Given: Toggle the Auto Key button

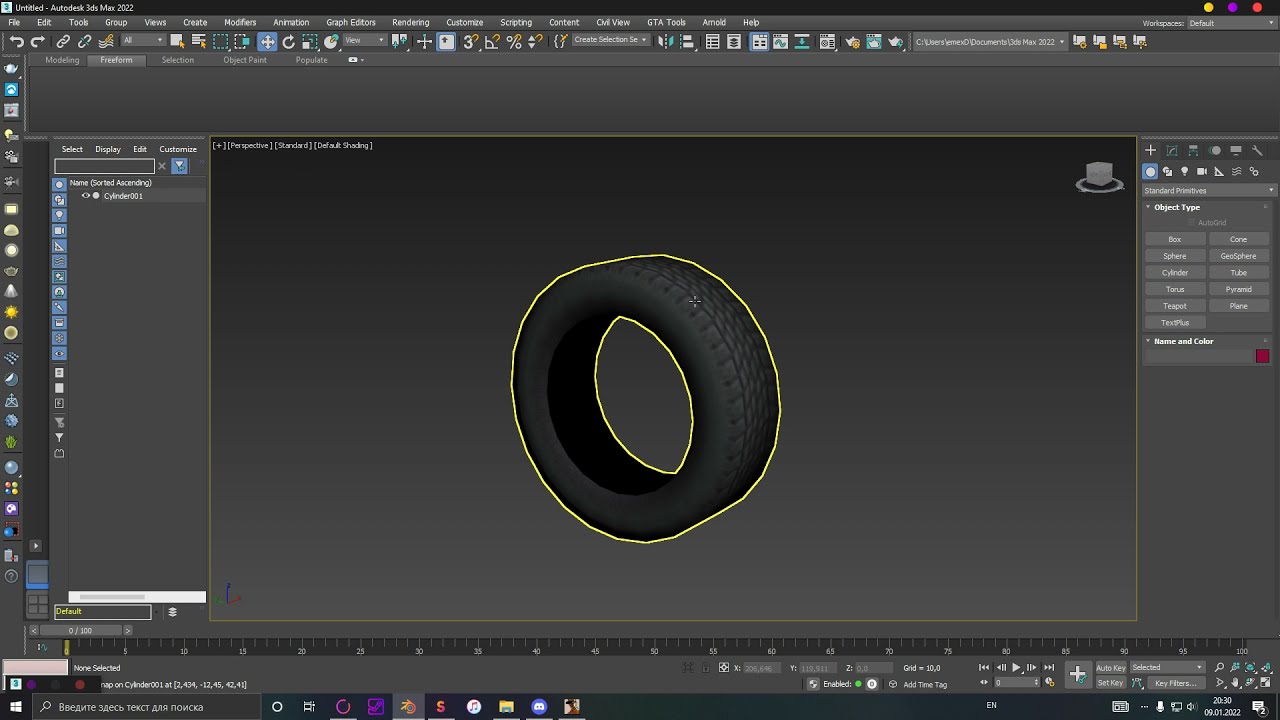Looking at the screenshot, I should click(1110, 668).
